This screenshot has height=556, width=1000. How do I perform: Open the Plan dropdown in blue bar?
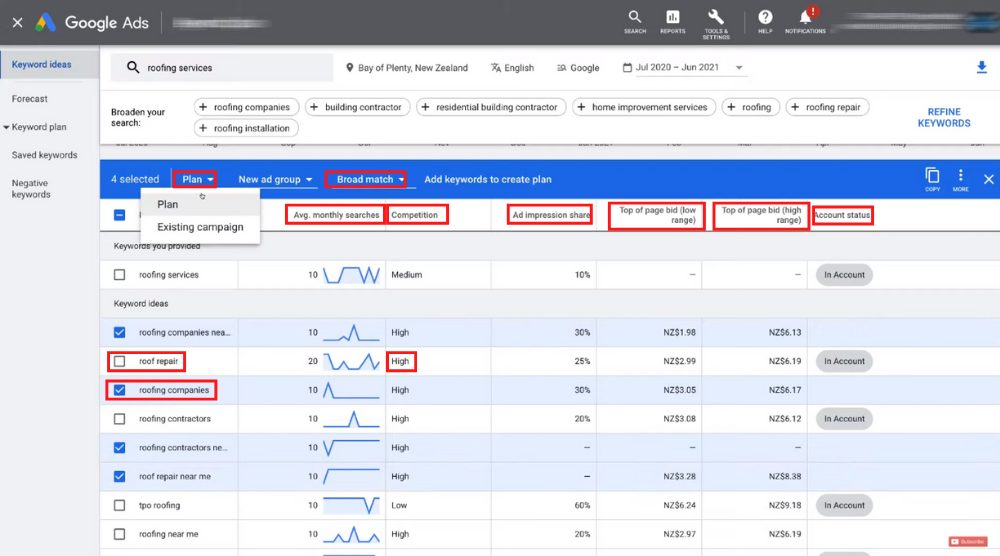(x=197, y=179)
